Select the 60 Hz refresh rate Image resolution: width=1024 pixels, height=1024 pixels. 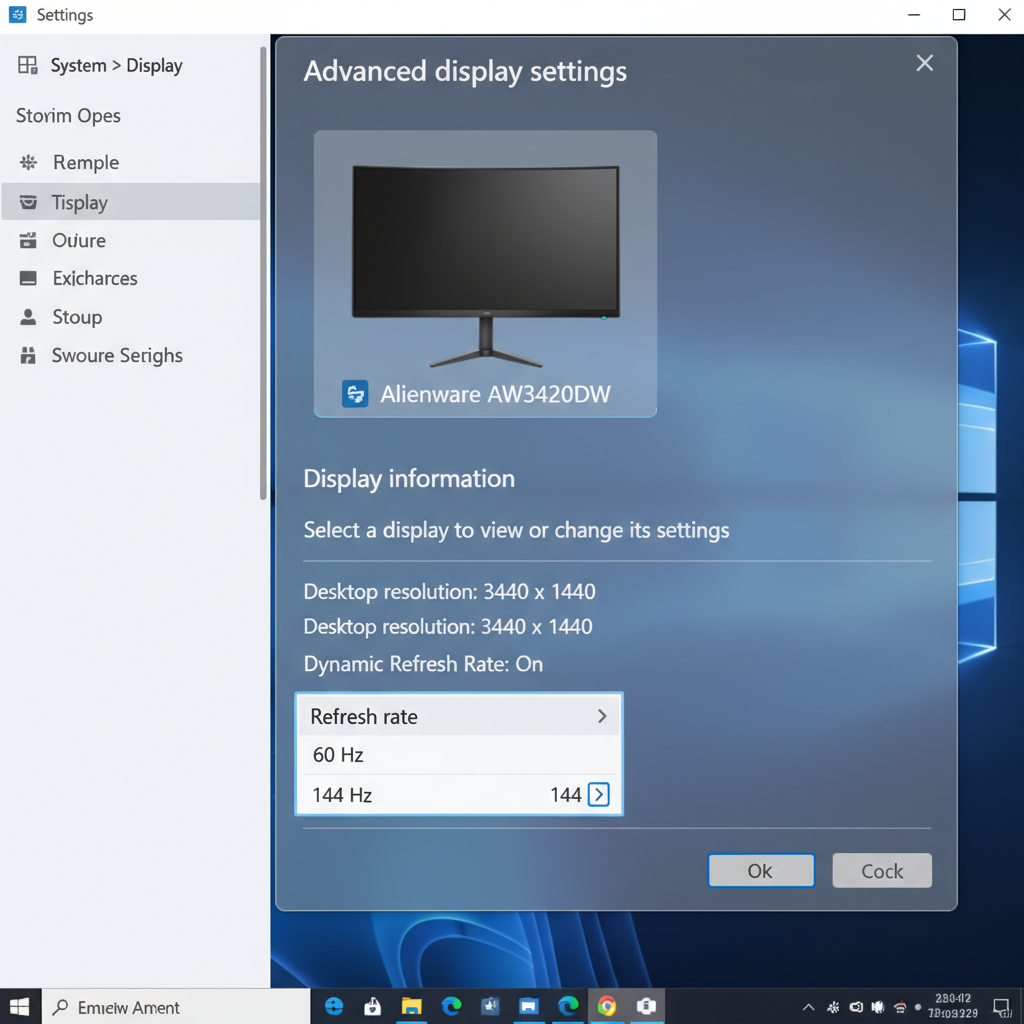click(458, 755)
